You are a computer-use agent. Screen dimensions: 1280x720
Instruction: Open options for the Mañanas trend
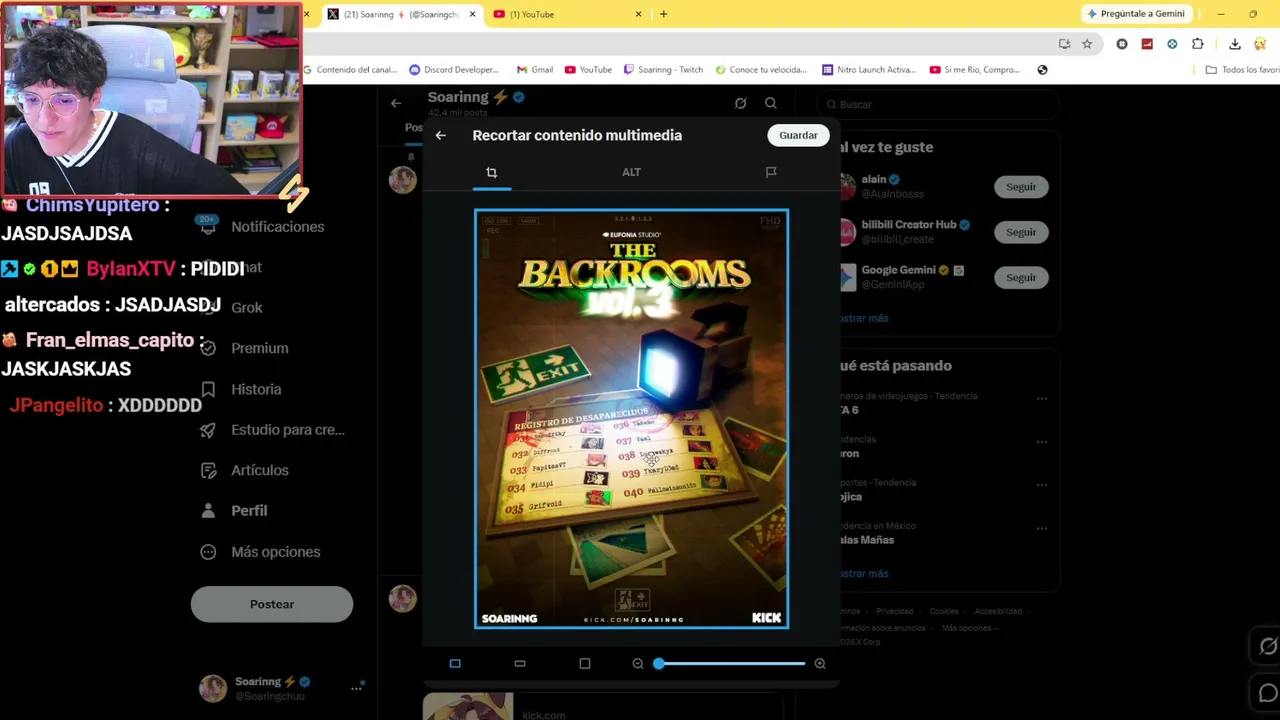1042,528
